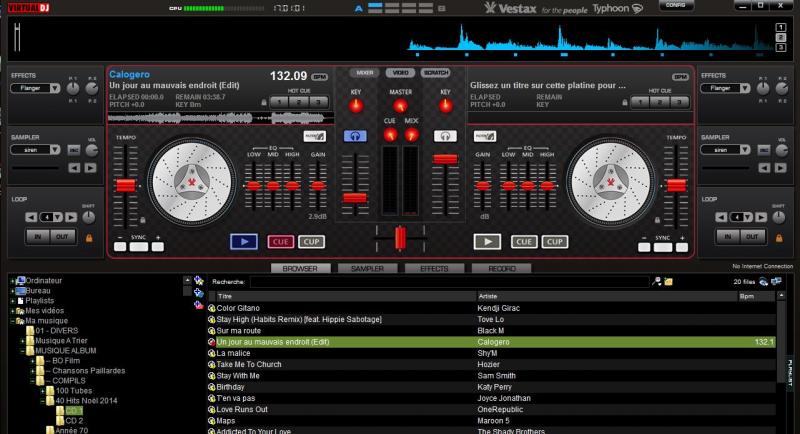Viewport: 800px width, 434px height.
Task: Open the CONFIG settings
Action: pyautogui.click(x=676, y=5)
